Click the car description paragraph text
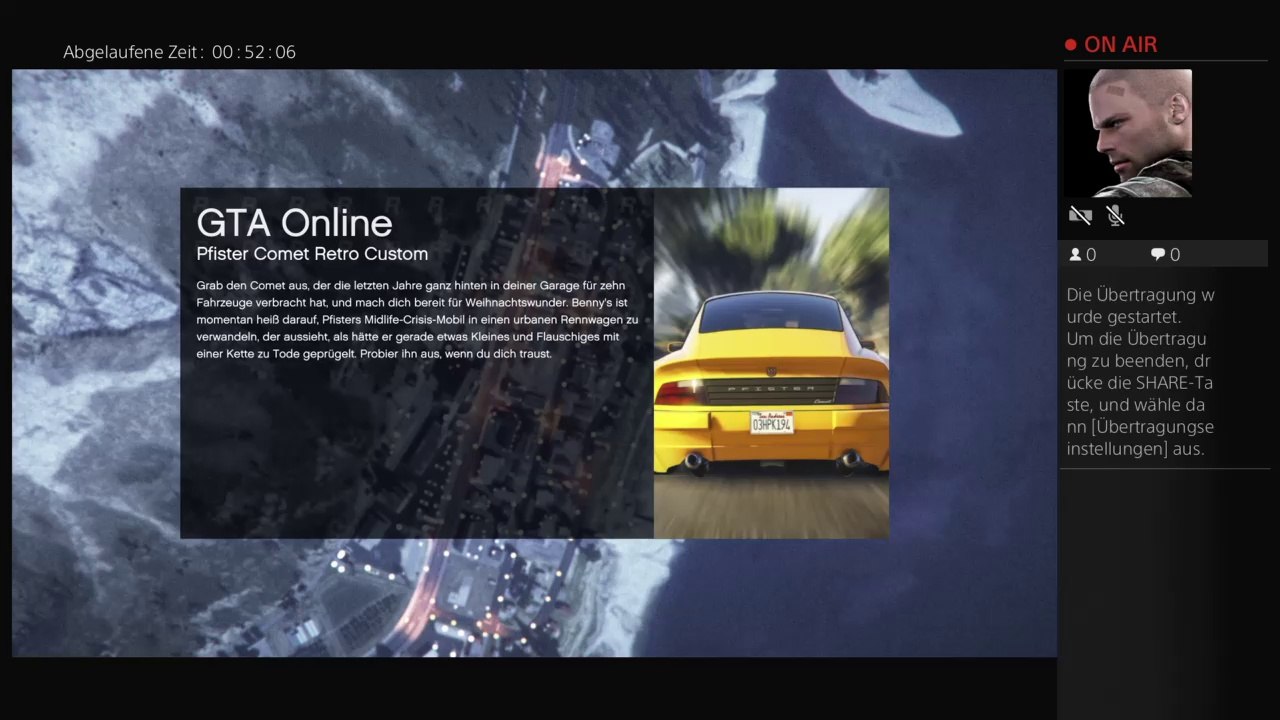Image resolution: width=1280 pixels, height=720 pixels. pos(417,320)
